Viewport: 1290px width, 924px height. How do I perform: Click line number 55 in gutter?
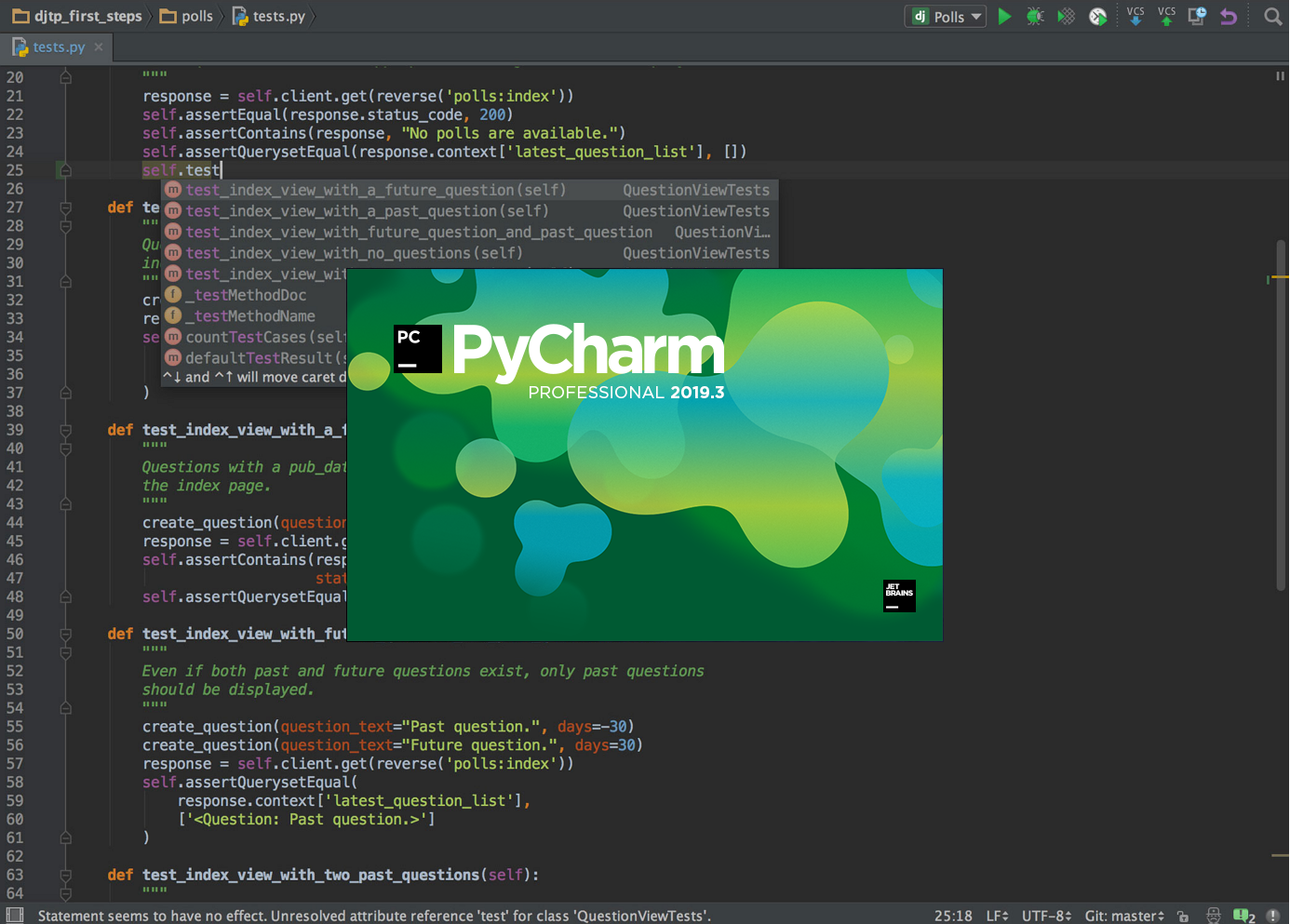tap(15, 727)
